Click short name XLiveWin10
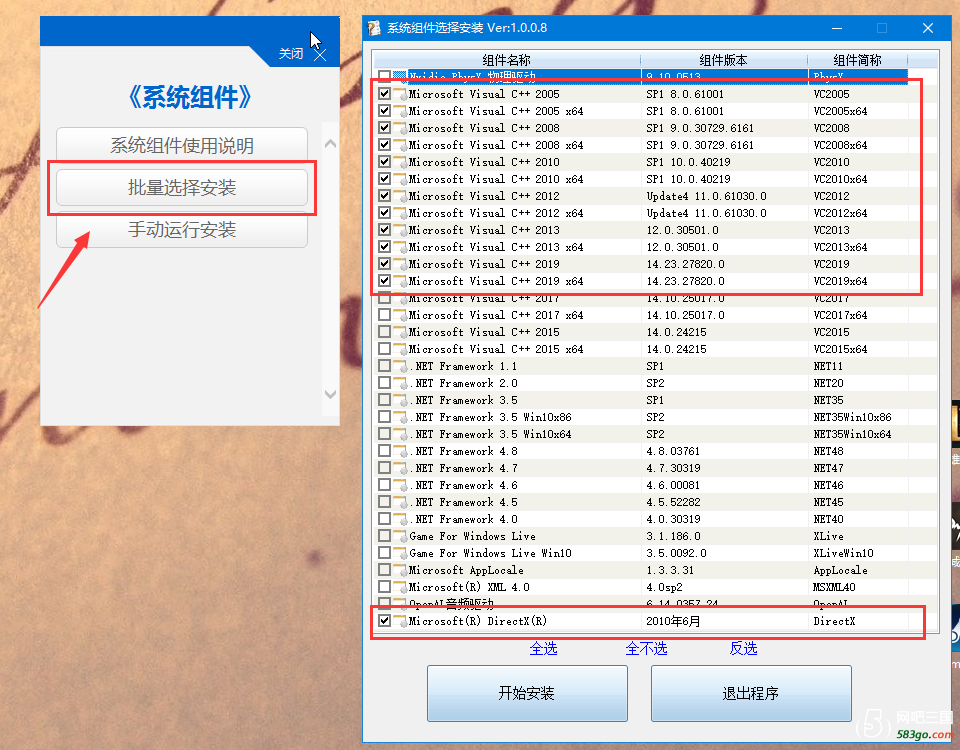 coord(843,553)
